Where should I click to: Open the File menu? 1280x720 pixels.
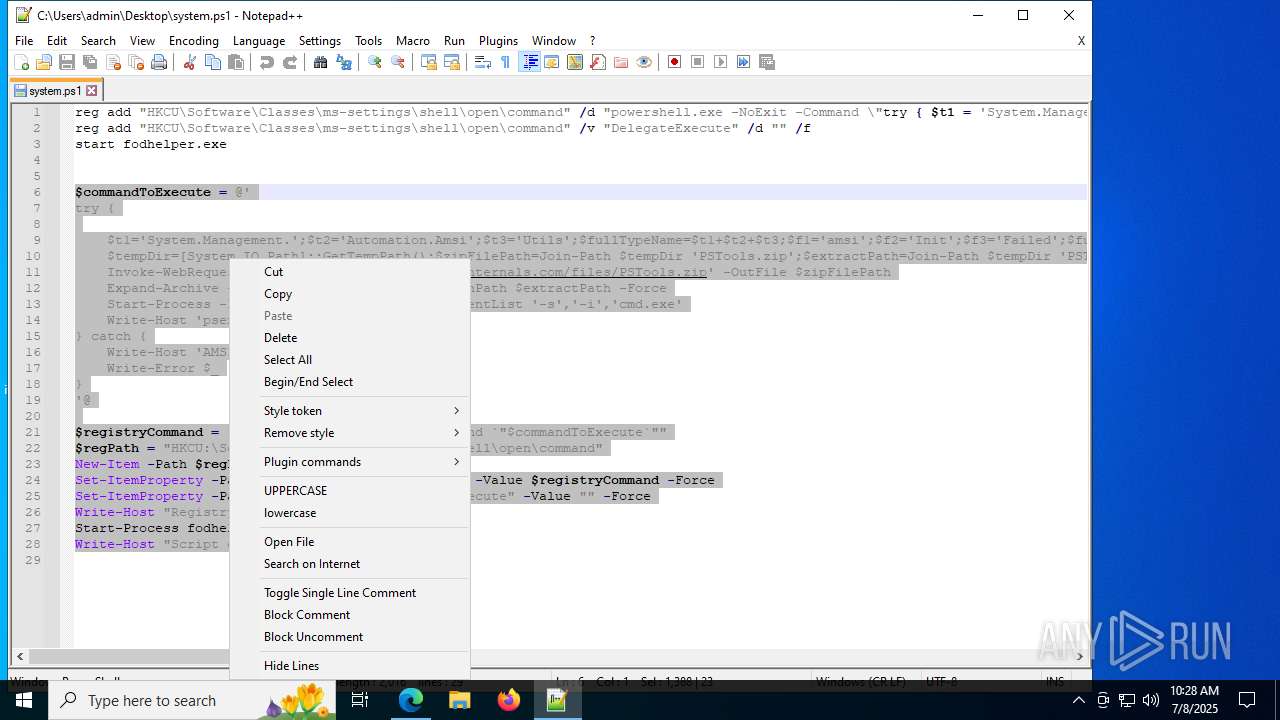point(24,41)
